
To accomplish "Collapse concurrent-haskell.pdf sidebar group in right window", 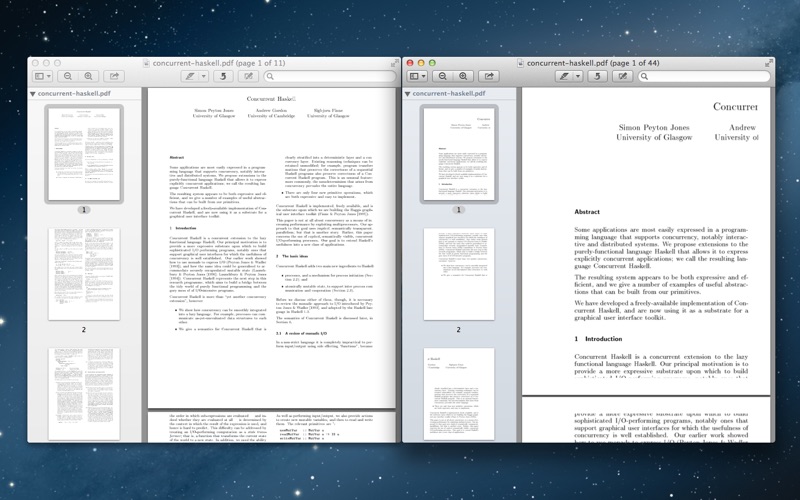I will point(407,94).
